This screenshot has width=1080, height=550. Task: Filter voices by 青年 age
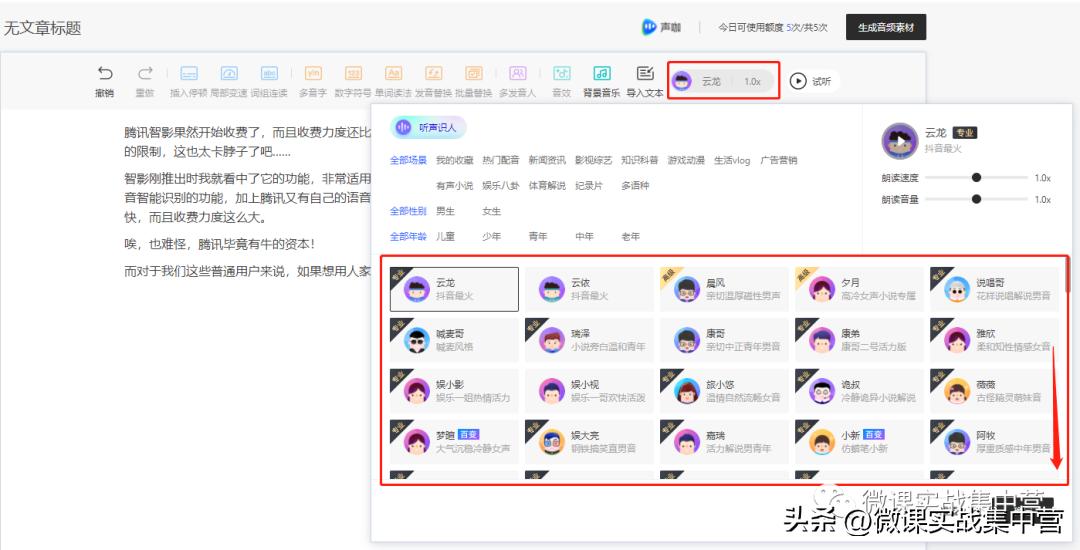[538, 236]
